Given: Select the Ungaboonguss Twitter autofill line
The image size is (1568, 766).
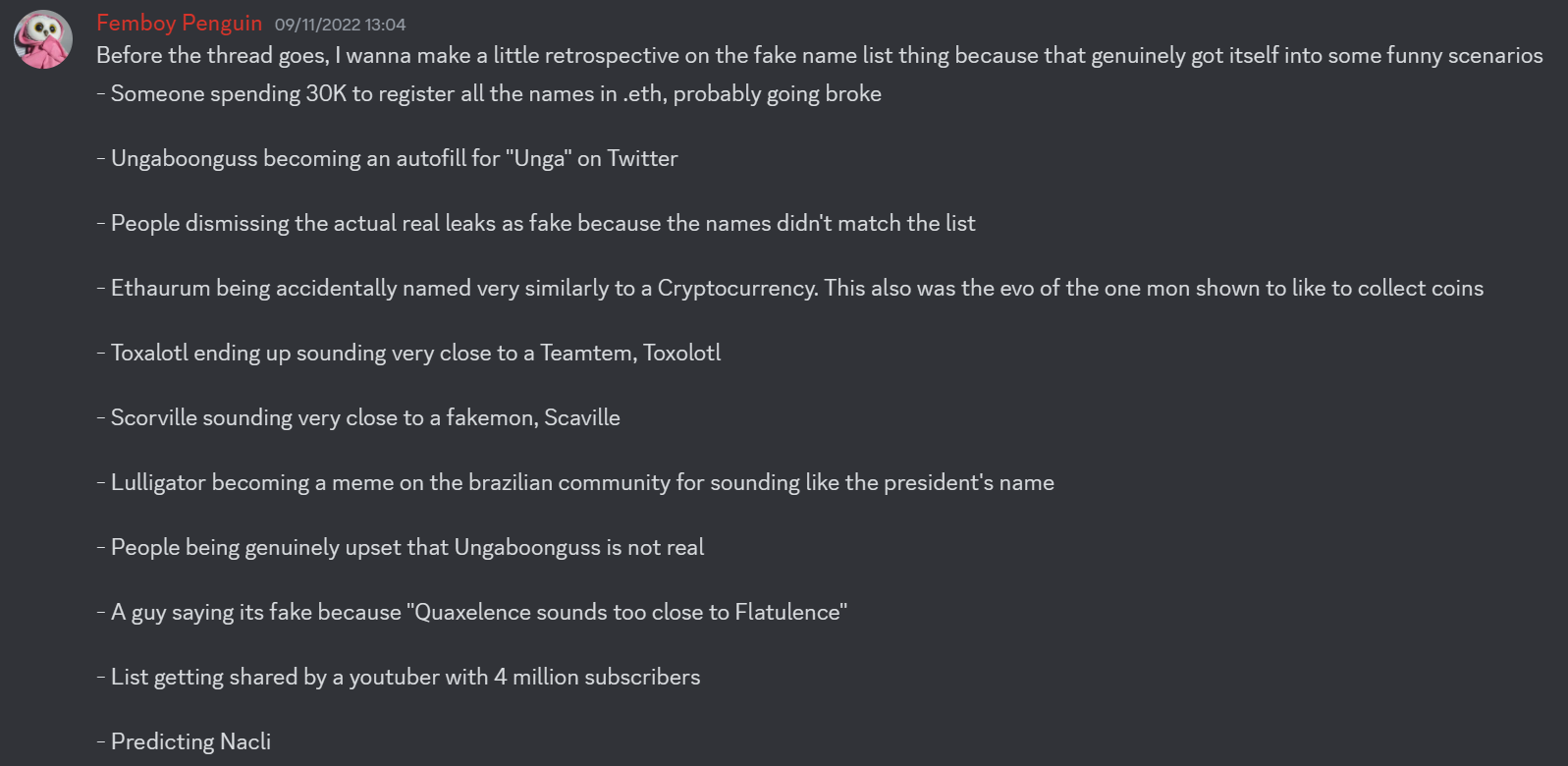Looking at the screenshot, I should point(393,158).
